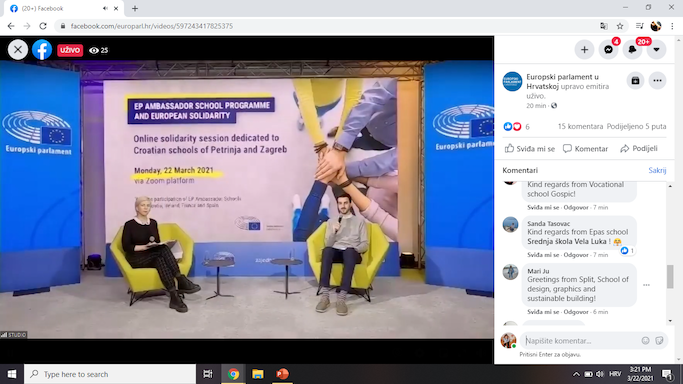Image resolution: width=683 pixels, height=384 pixels.
Task: Open the sticker picker in comment box
Action: click(659, 340)
